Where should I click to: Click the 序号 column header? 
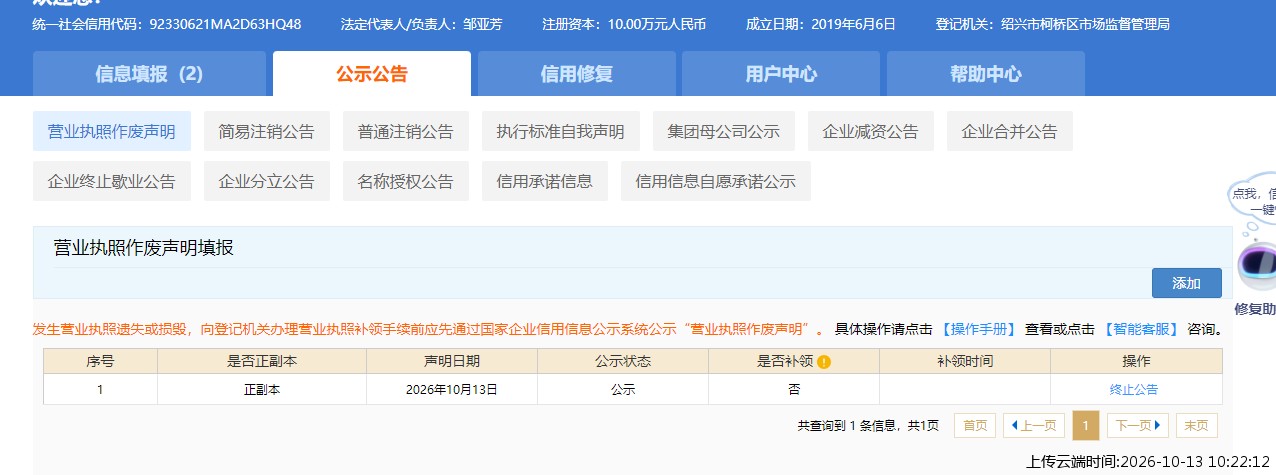point(100,361)
